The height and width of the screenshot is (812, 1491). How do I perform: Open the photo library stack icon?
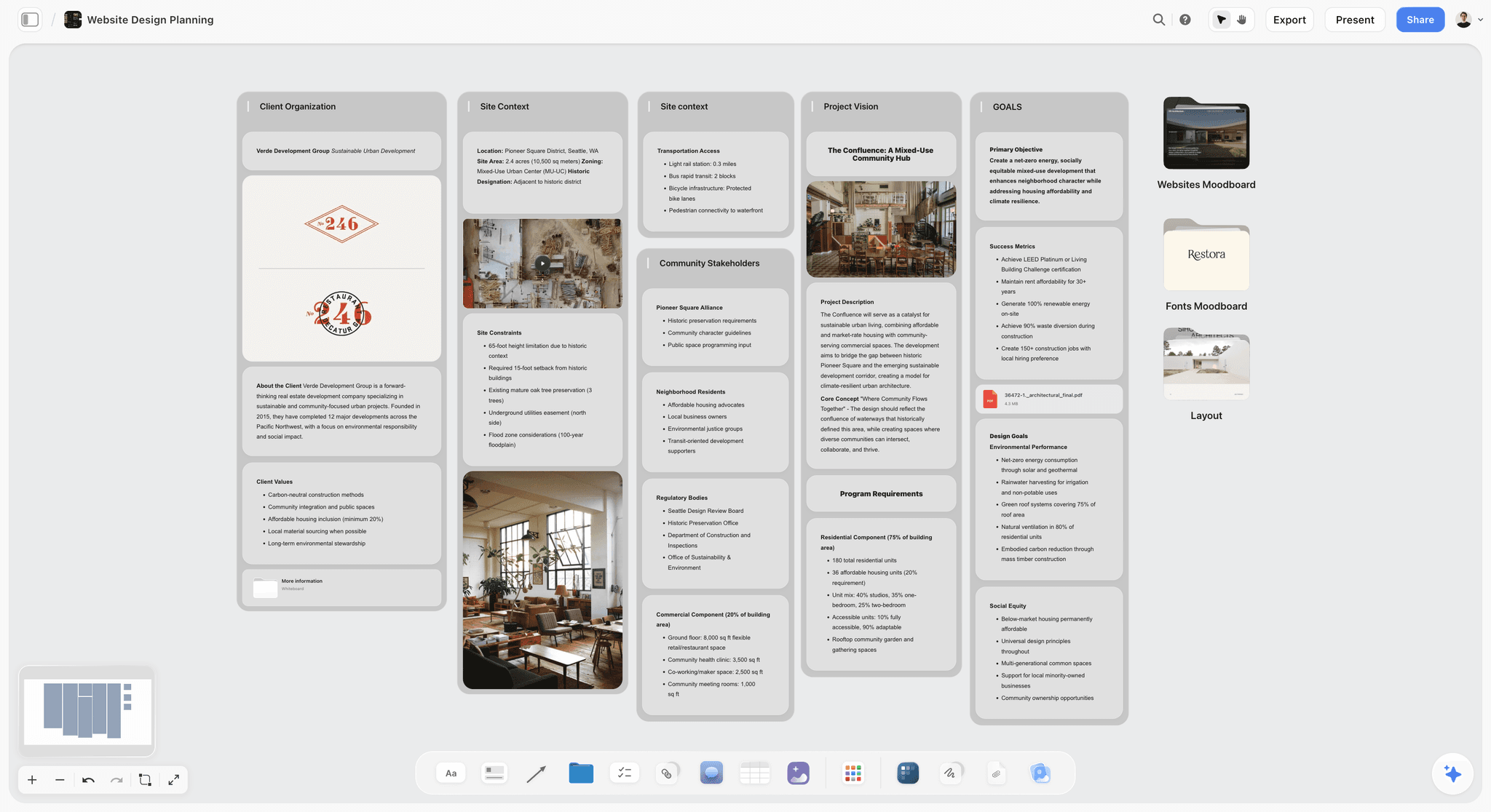pos(1040,773)
